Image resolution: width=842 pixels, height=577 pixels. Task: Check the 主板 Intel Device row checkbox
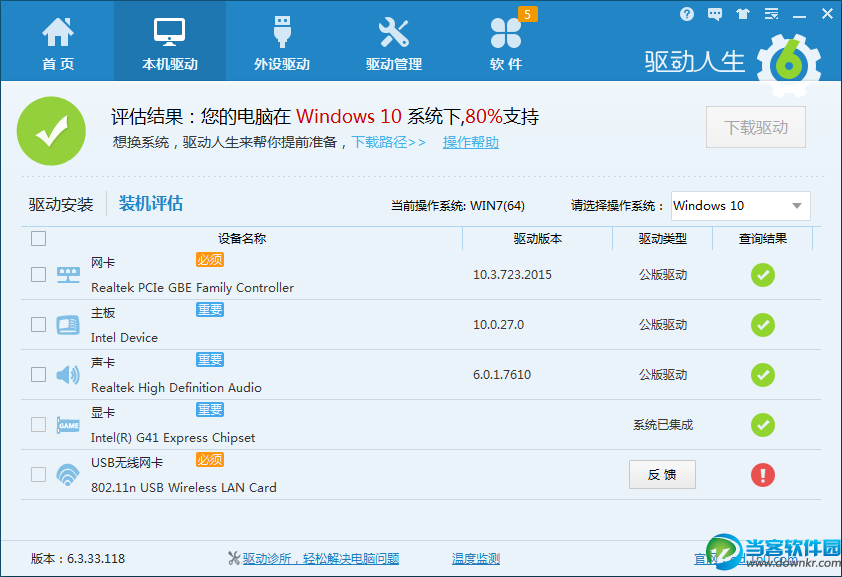point(39,325)
